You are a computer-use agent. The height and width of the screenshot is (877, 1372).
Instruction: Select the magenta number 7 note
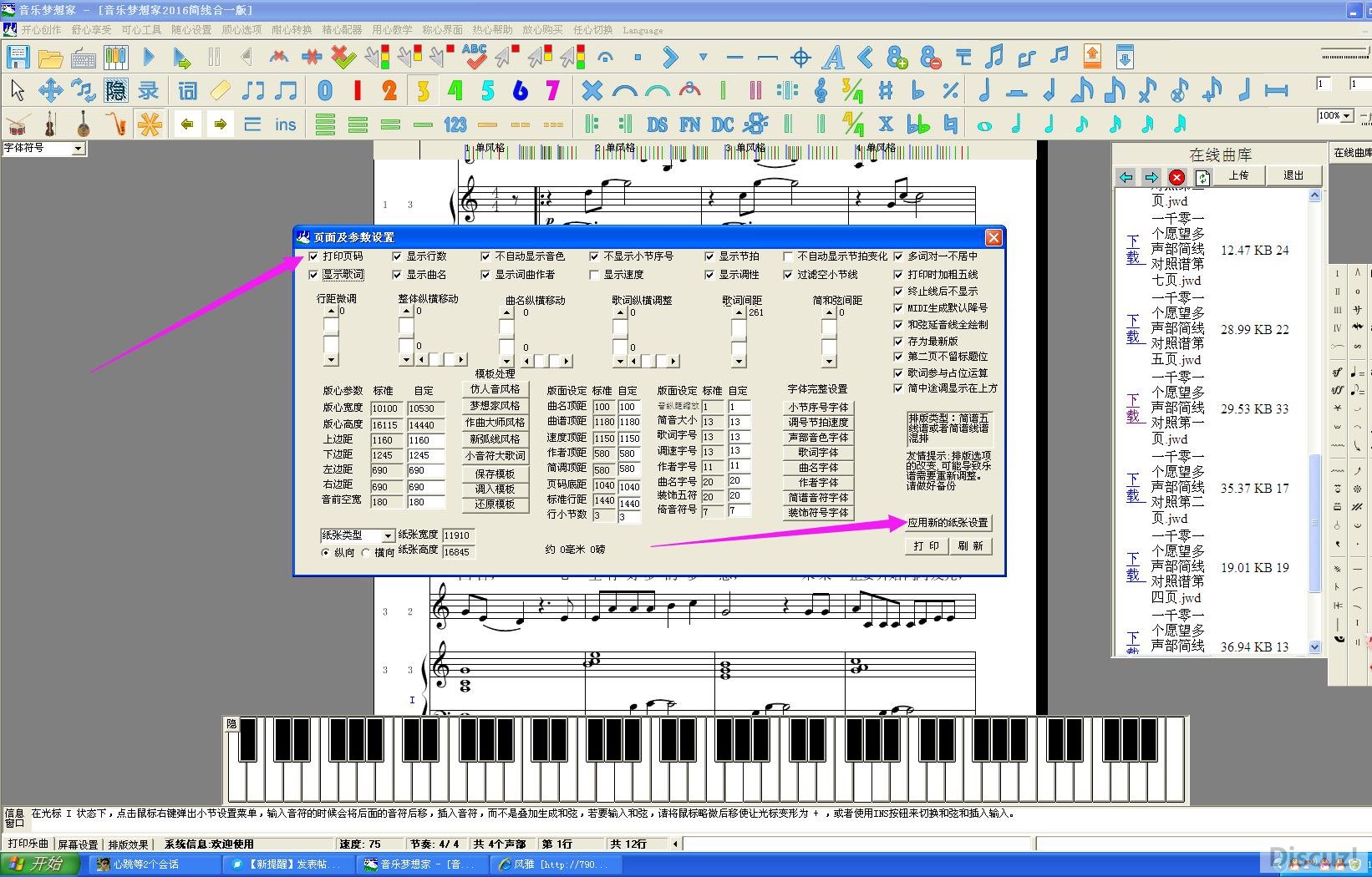(552, 90)
